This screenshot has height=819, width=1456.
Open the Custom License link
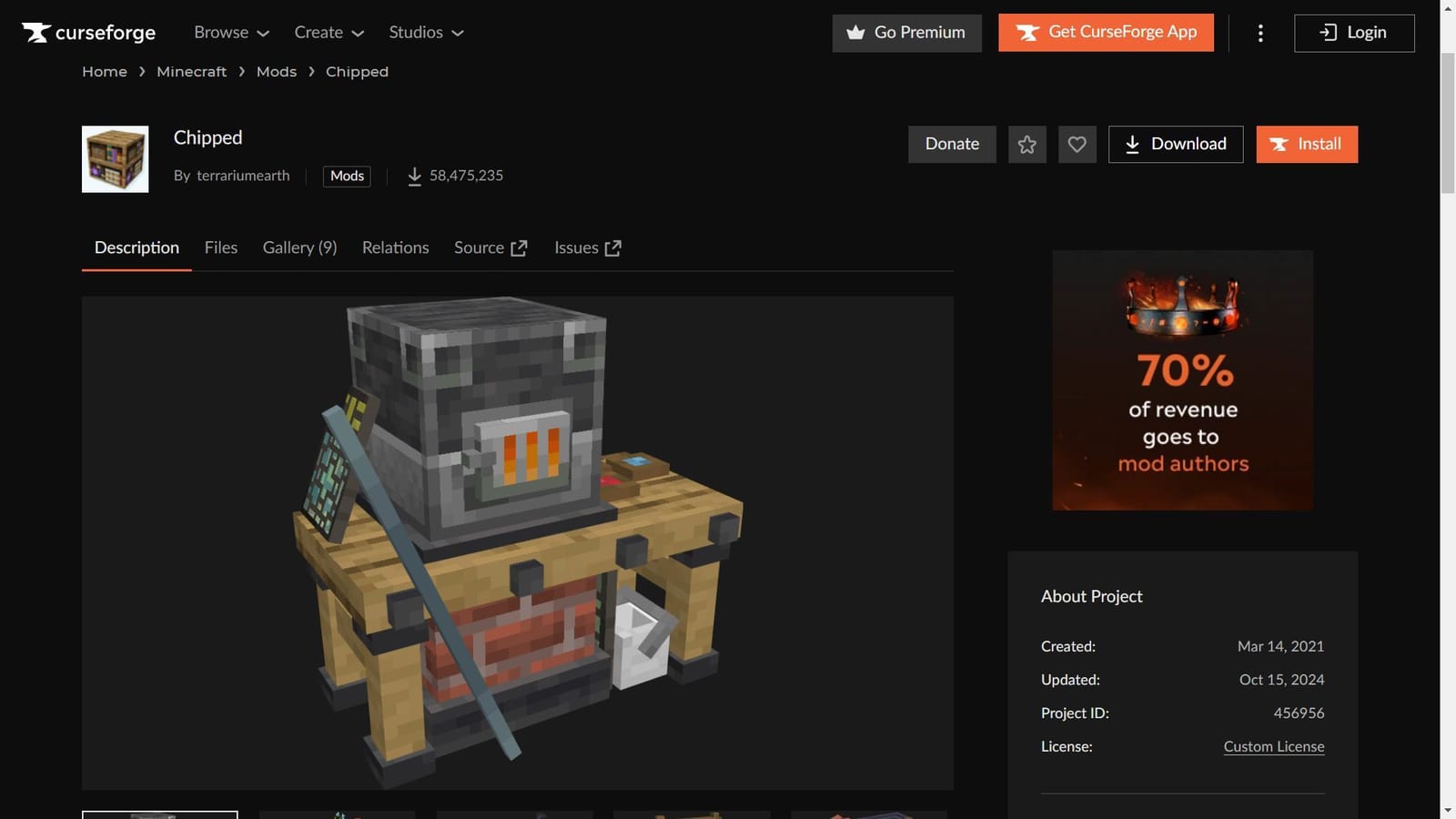tap(1273, 746)
